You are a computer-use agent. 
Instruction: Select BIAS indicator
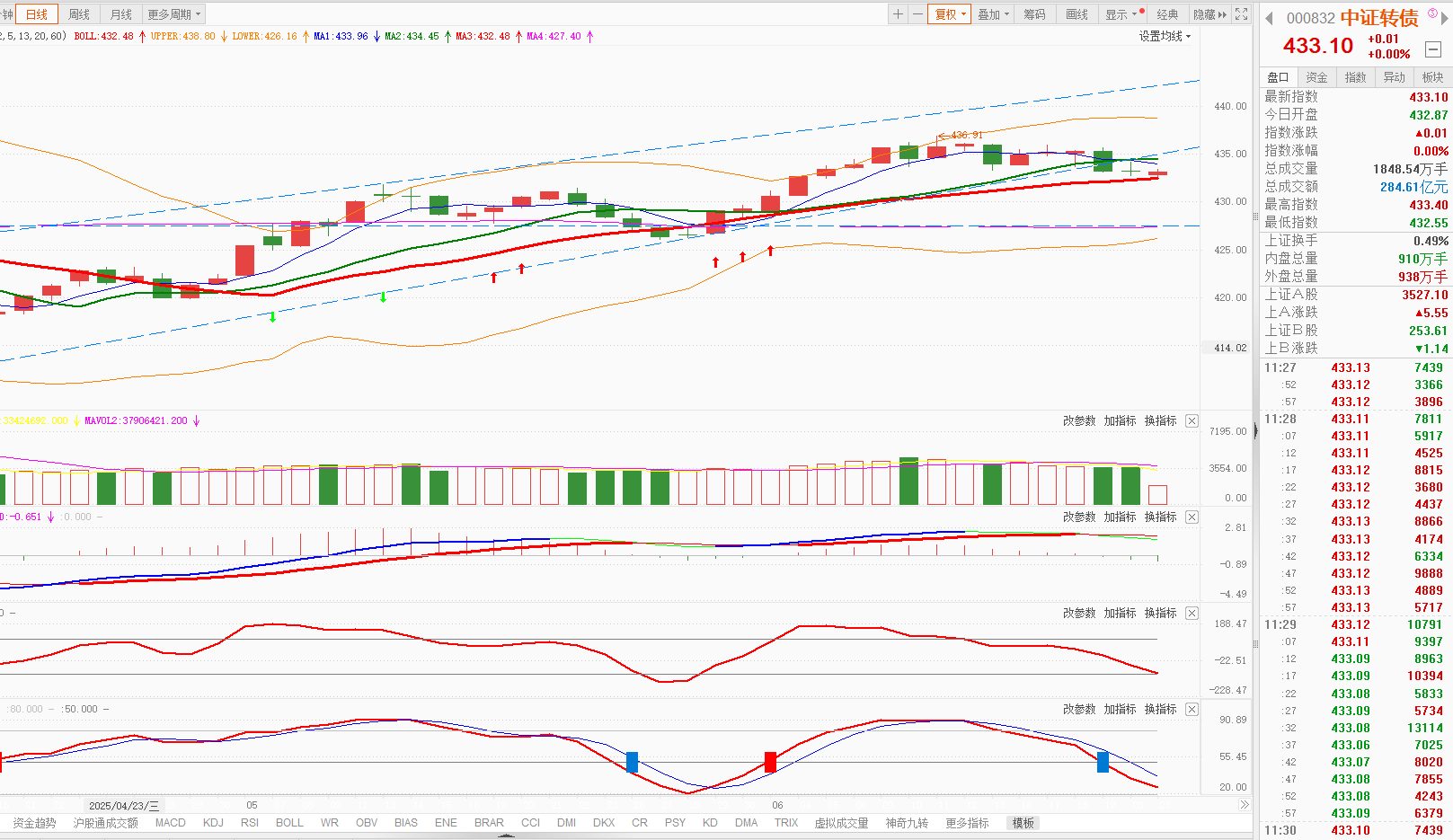406,823
